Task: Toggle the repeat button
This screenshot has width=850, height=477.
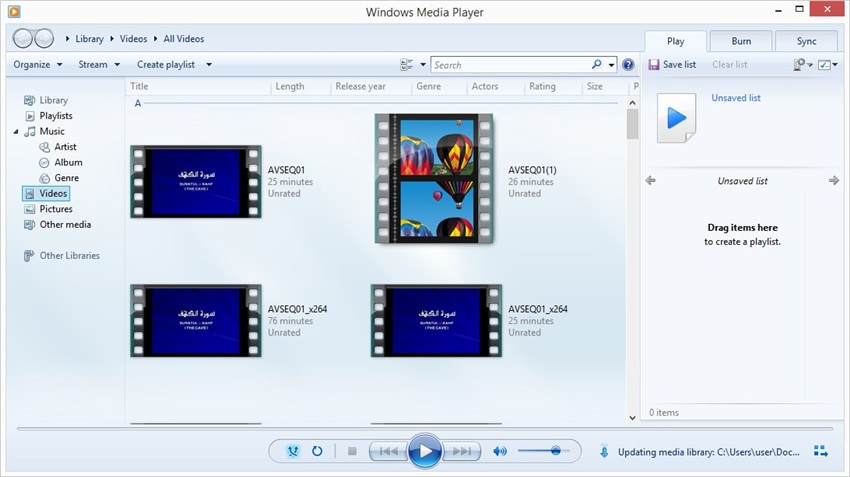Action: pyautogui.click(x=317, y=451)
